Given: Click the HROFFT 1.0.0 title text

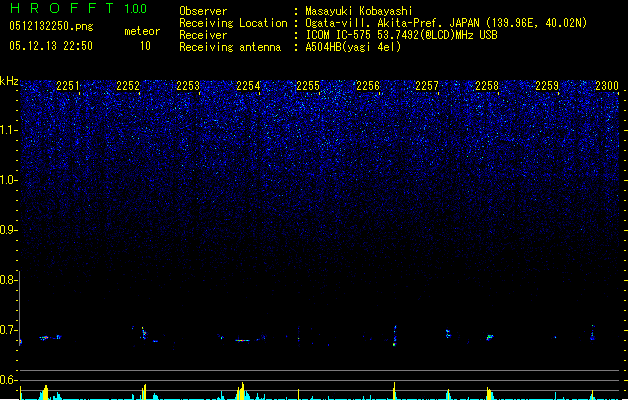Looking at the screenshot, I should coord(78,8).
